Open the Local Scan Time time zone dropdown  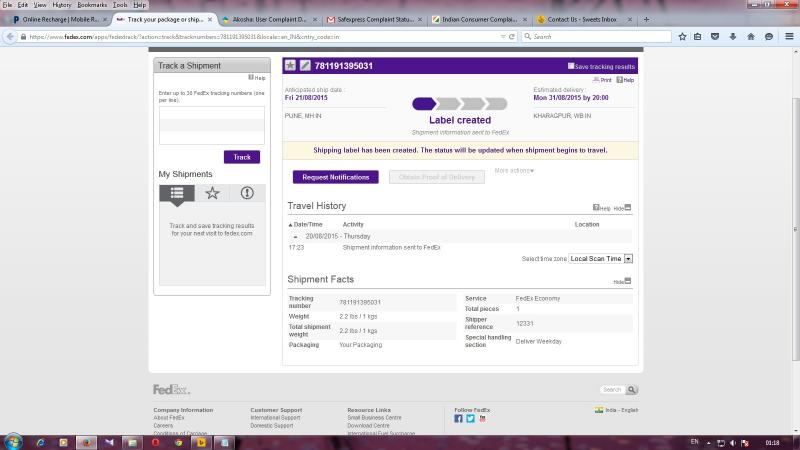pos(601,259)
